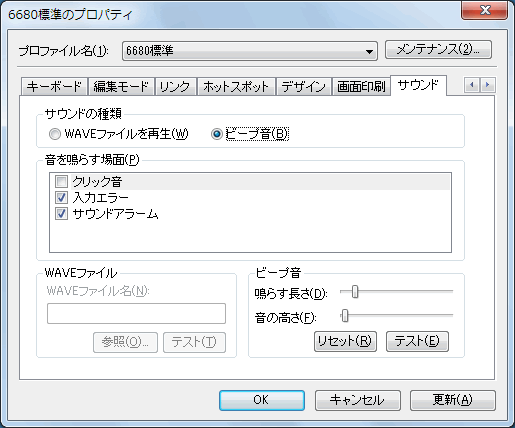Click the 音の高さ slider track
Screen dimensions: 515x428
click(x=396, y=315)
